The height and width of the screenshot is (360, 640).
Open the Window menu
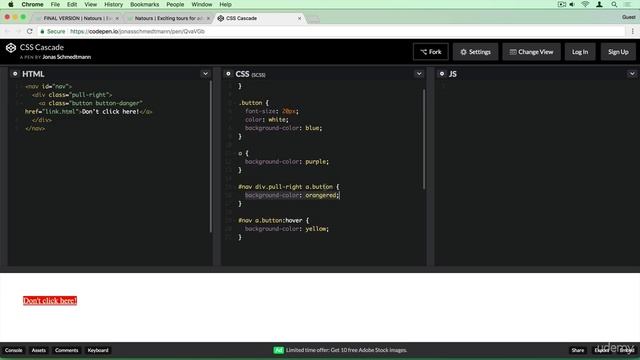point(202,4)
